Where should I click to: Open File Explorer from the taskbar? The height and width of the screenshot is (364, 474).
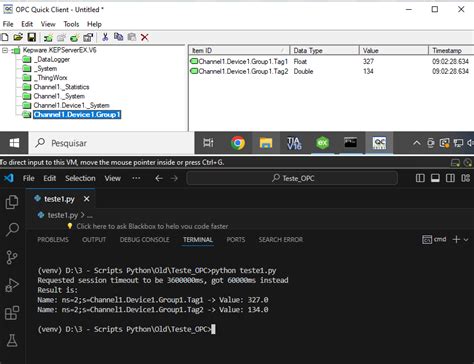pyautogui.click(x=266, y=143)
